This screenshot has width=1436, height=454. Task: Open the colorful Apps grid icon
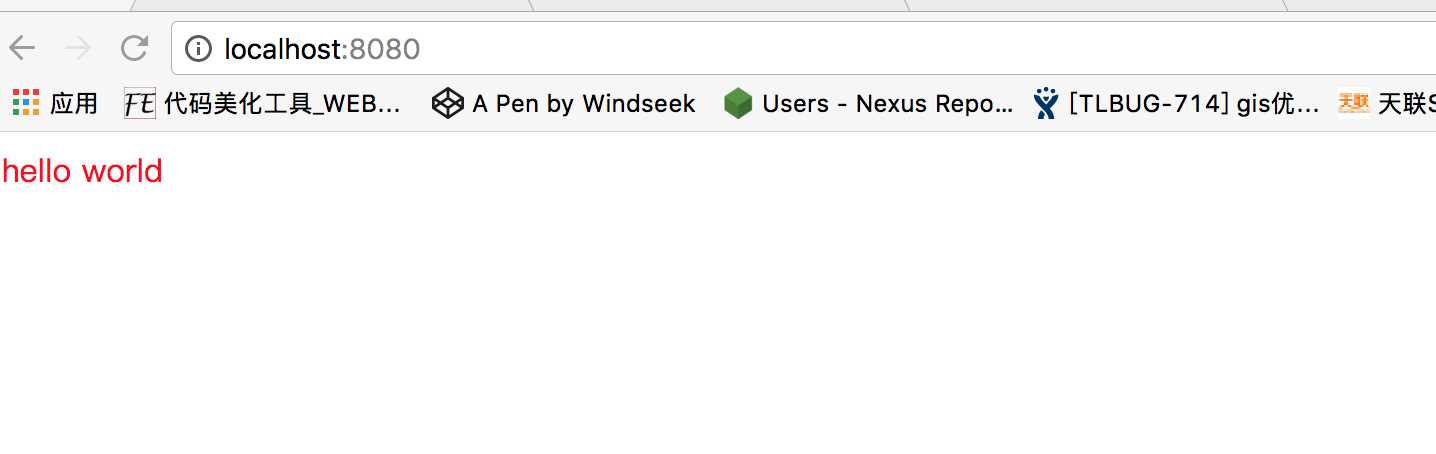click(x=26, y=102)
